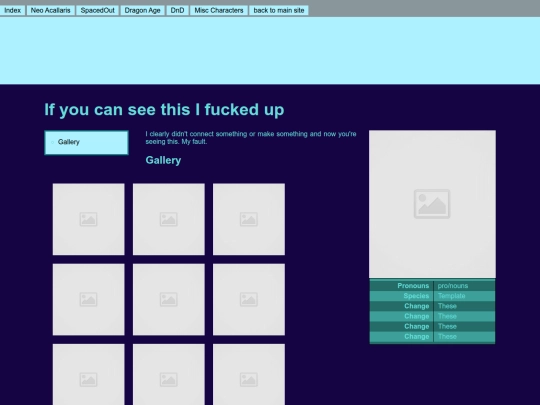Open center thumbnail of the gallery grid
The height and width of the screenshot is (405, 540).
(169, 300)
